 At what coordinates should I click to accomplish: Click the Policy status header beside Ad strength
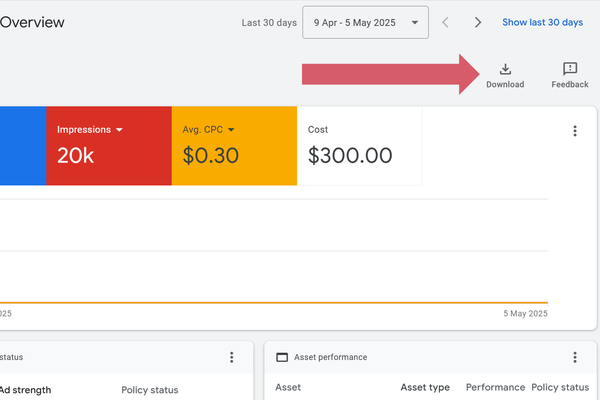pos(150,390)
